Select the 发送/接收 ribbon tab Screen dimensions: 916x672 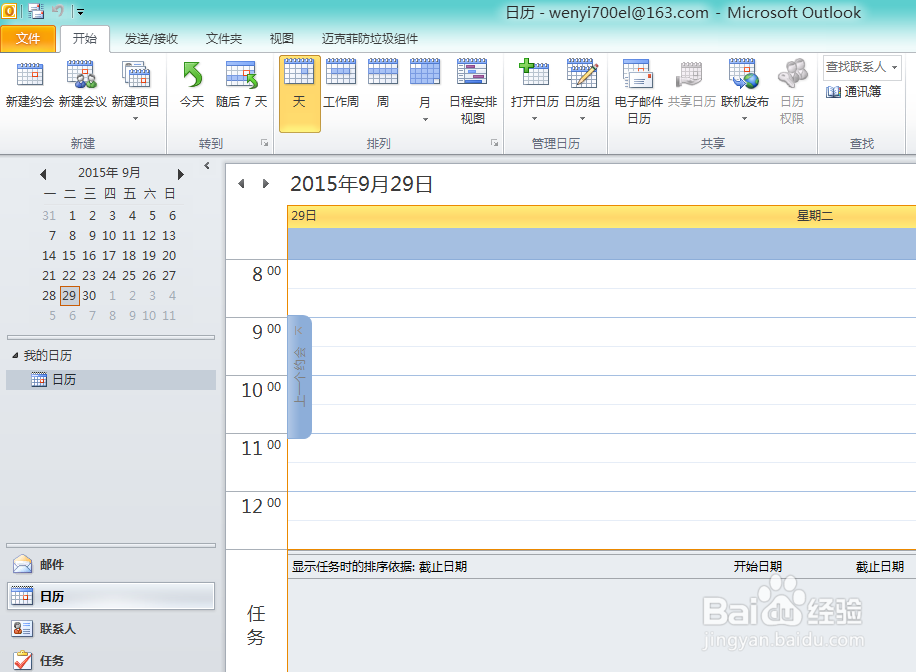coord(151,39)
